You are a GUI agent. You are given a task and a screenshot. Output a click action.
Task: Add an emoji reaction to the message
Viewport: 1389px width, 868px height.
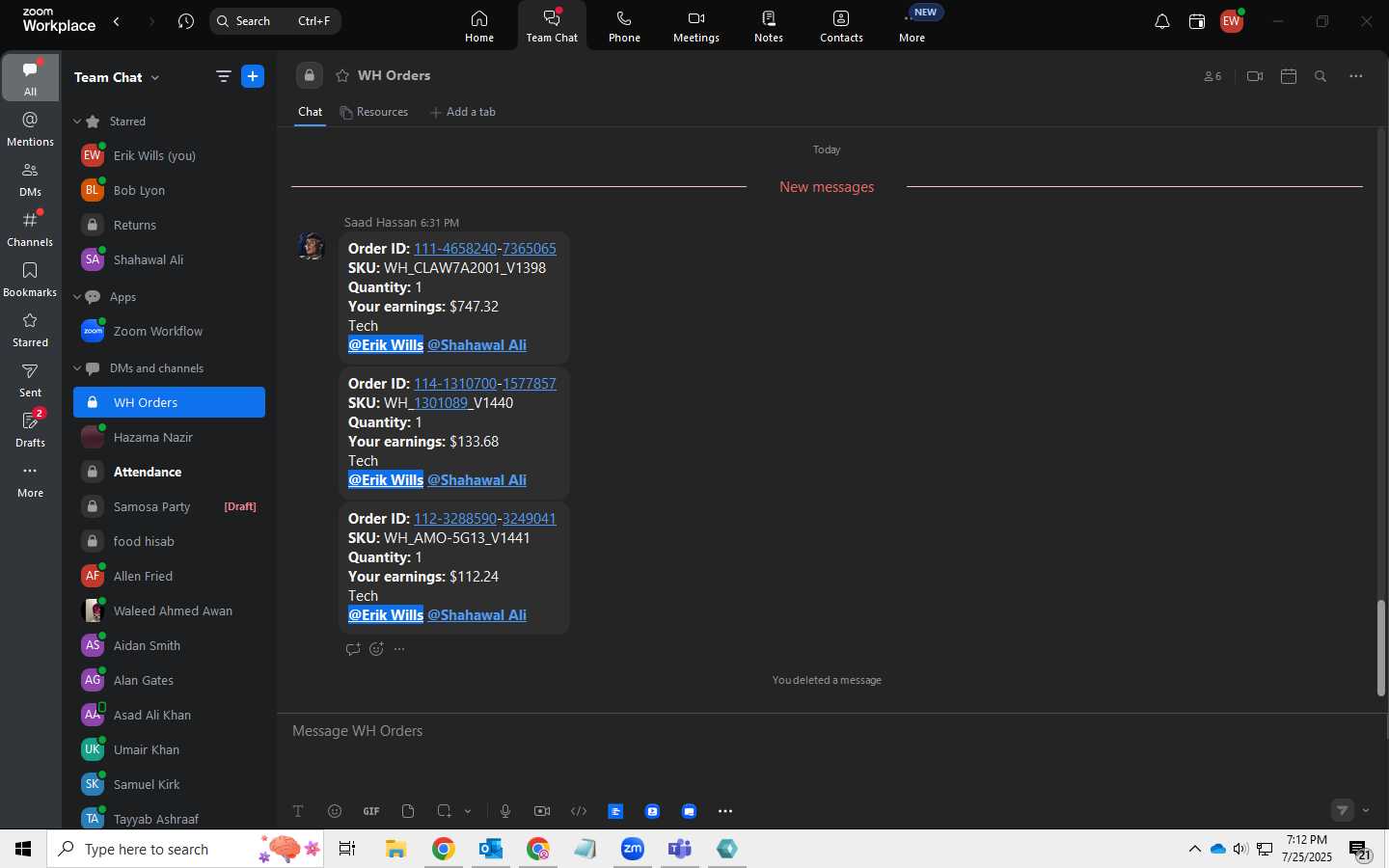(x=376, y=649)
